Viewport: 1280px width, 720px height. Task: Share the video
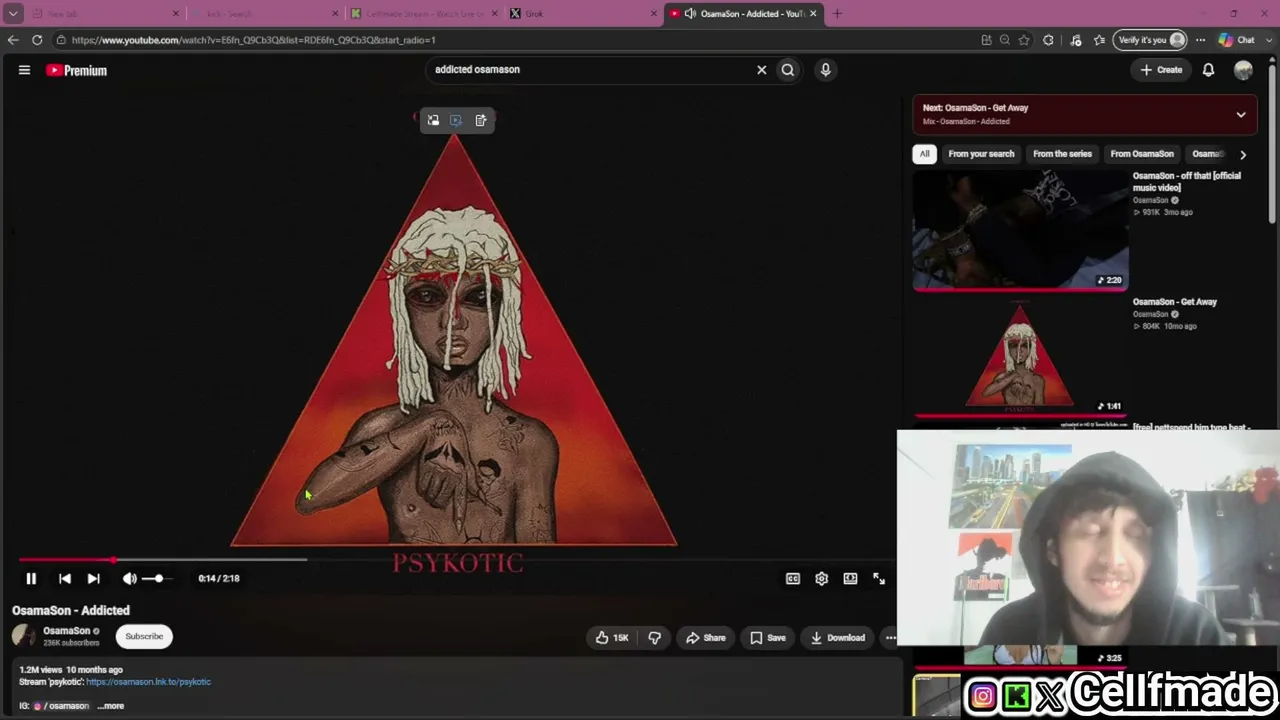[x=706, y=638]
